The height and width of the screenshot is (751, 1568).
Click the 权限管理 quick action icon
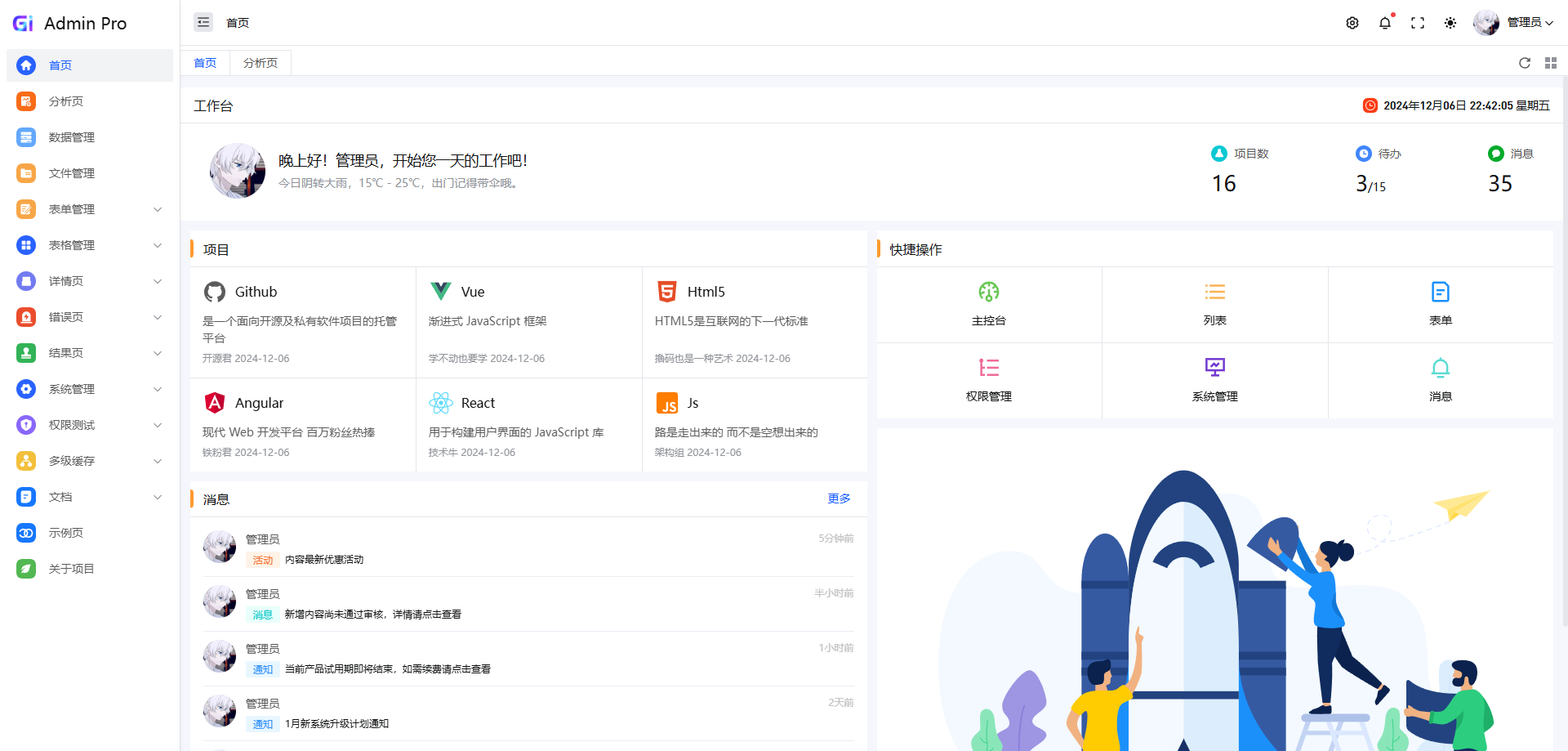click(989, 368)
